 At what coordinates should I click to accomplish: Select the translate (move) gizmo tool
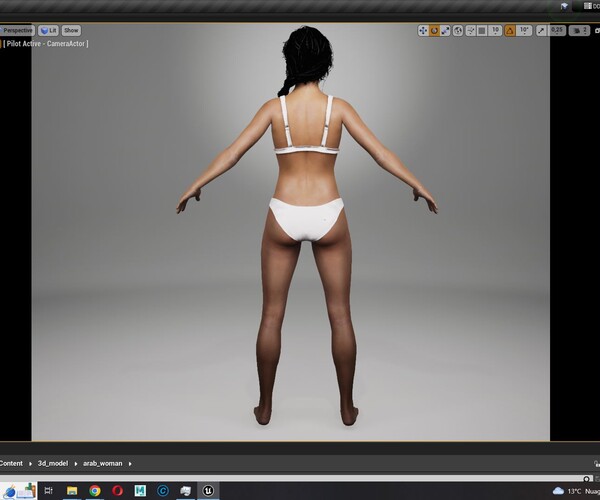click(423, 31)
